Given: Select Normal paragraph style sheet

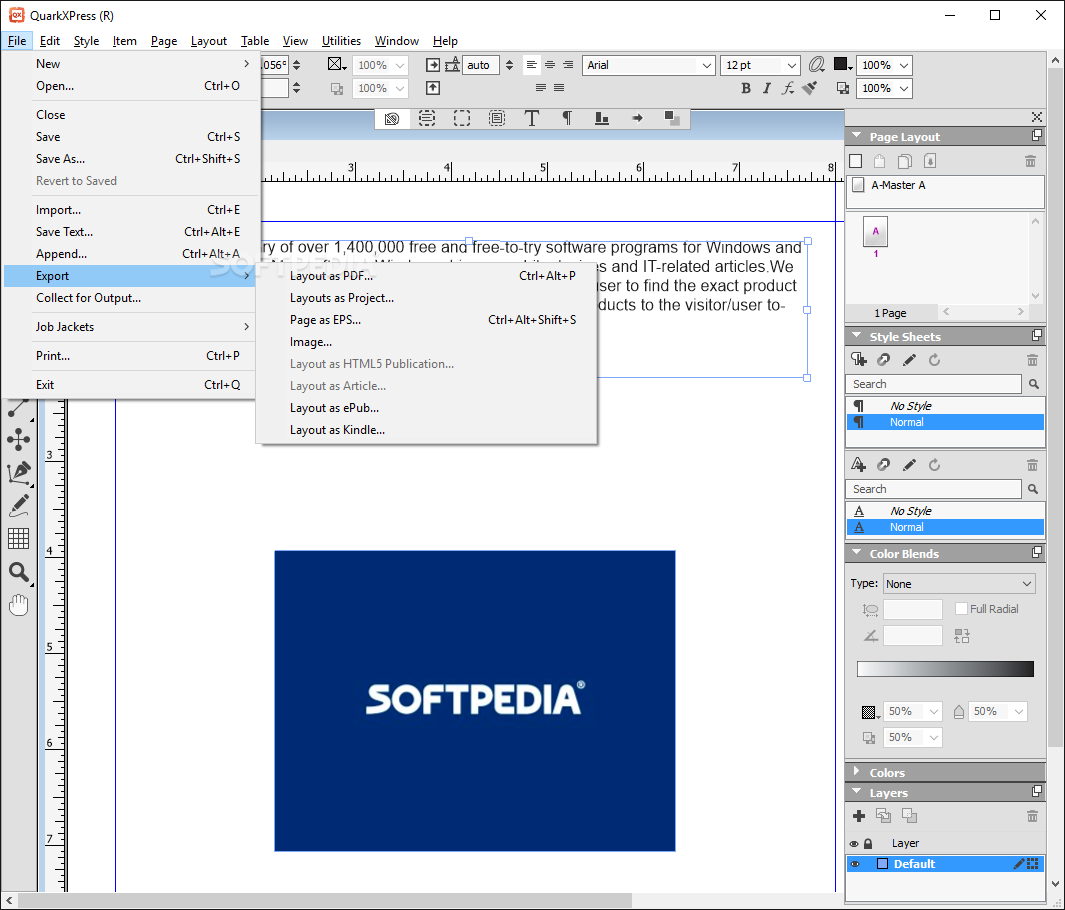Looking at the screenshot, I should [x=945, y=422].
